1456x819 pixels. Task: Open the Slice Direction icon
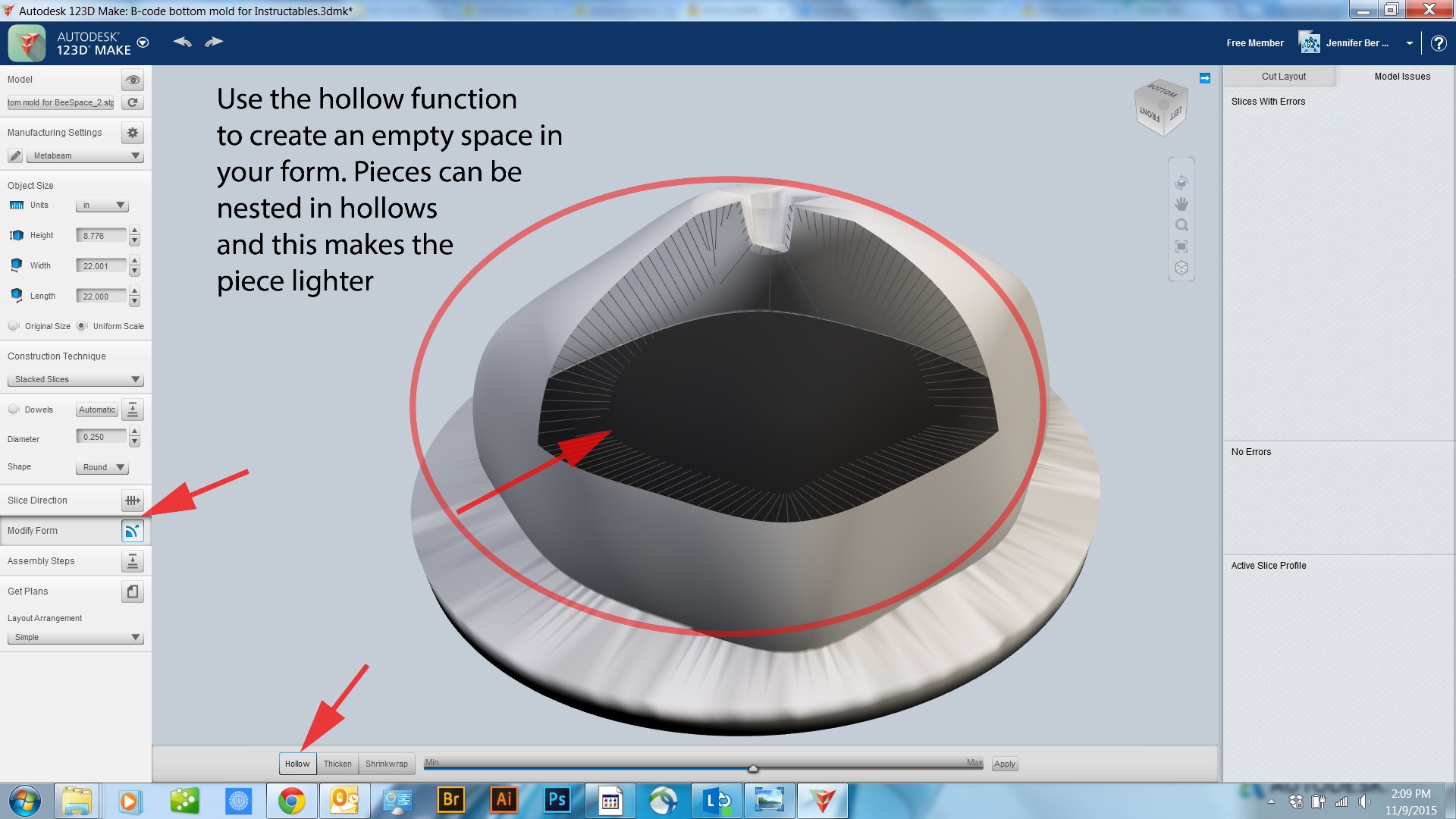[132, 500]
